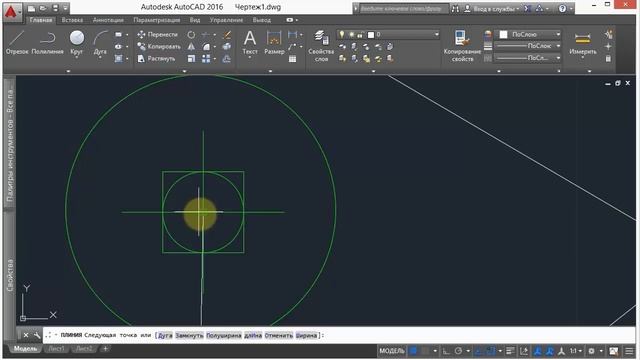Toggle layer lock padlock icon

(360, 35)
